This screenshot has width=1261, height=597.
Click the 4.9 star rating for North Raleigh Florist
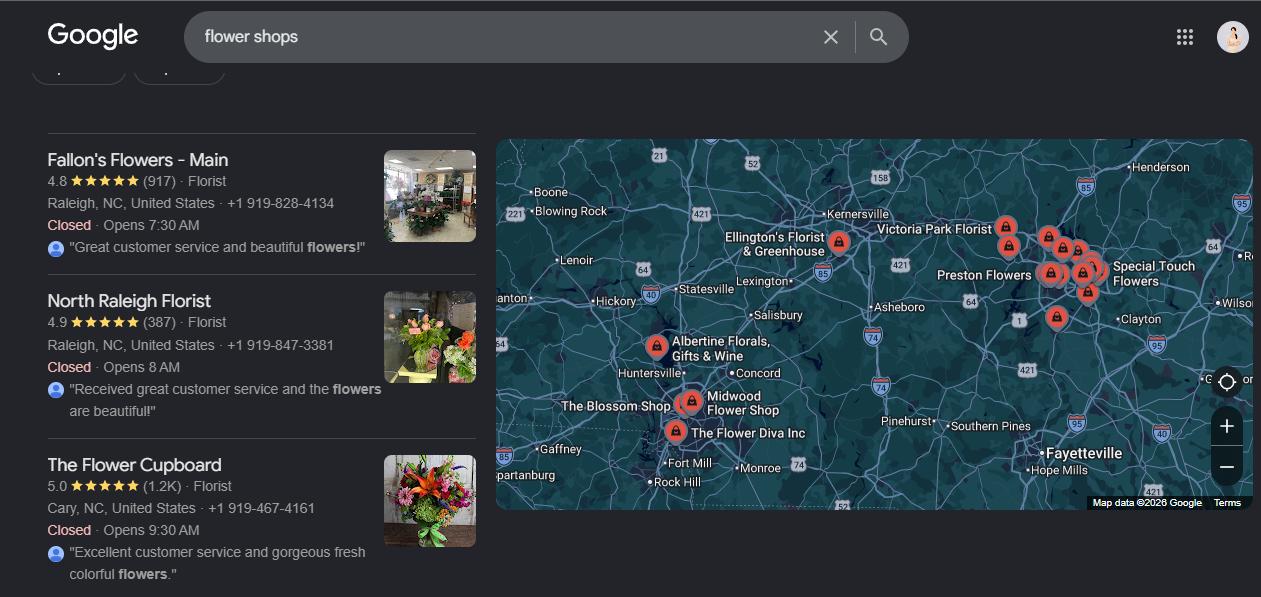(111, 322)
